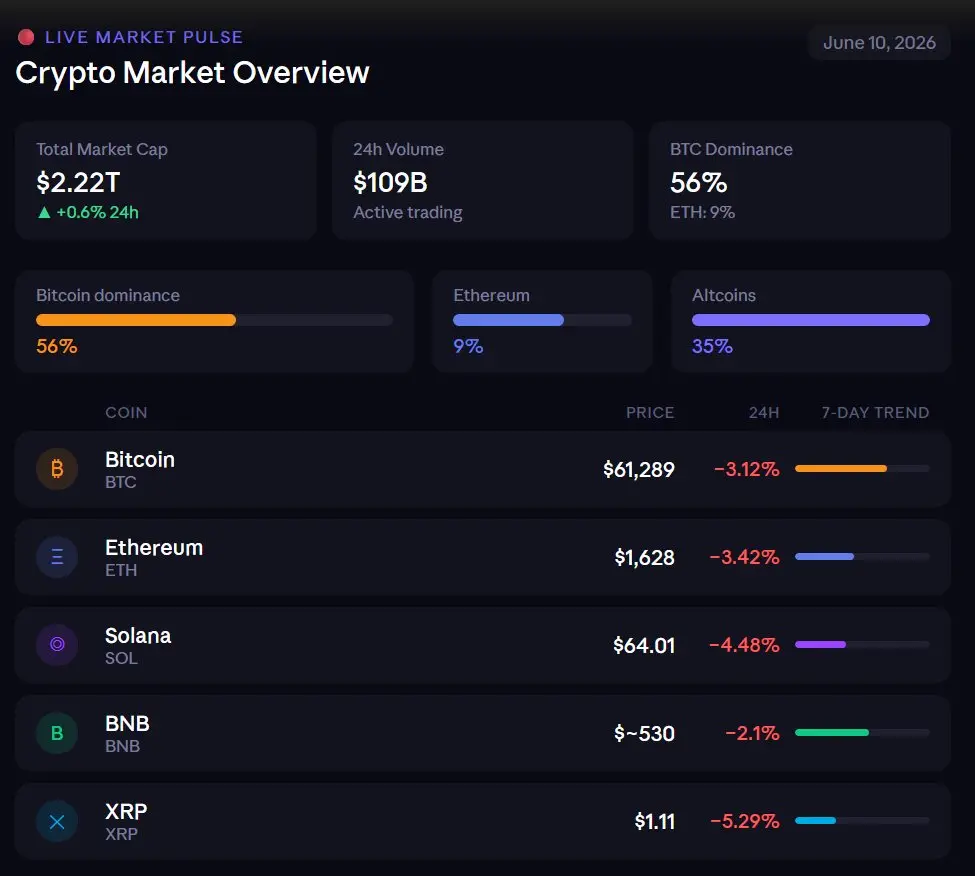Click the Bitcoin 7-day trend bar

862,469
